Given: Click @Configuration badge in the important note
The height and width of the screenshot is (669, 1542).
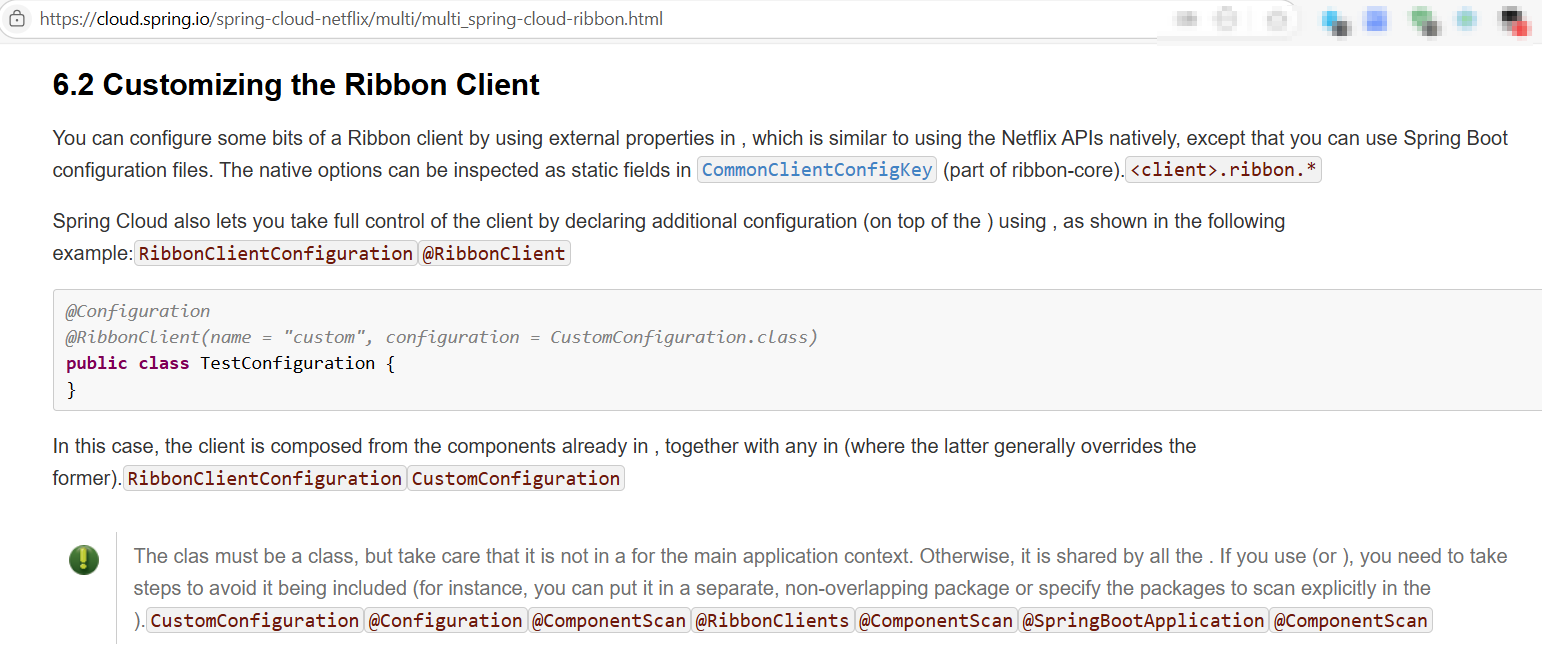Looking at the screenshot, I should [445, 621].
